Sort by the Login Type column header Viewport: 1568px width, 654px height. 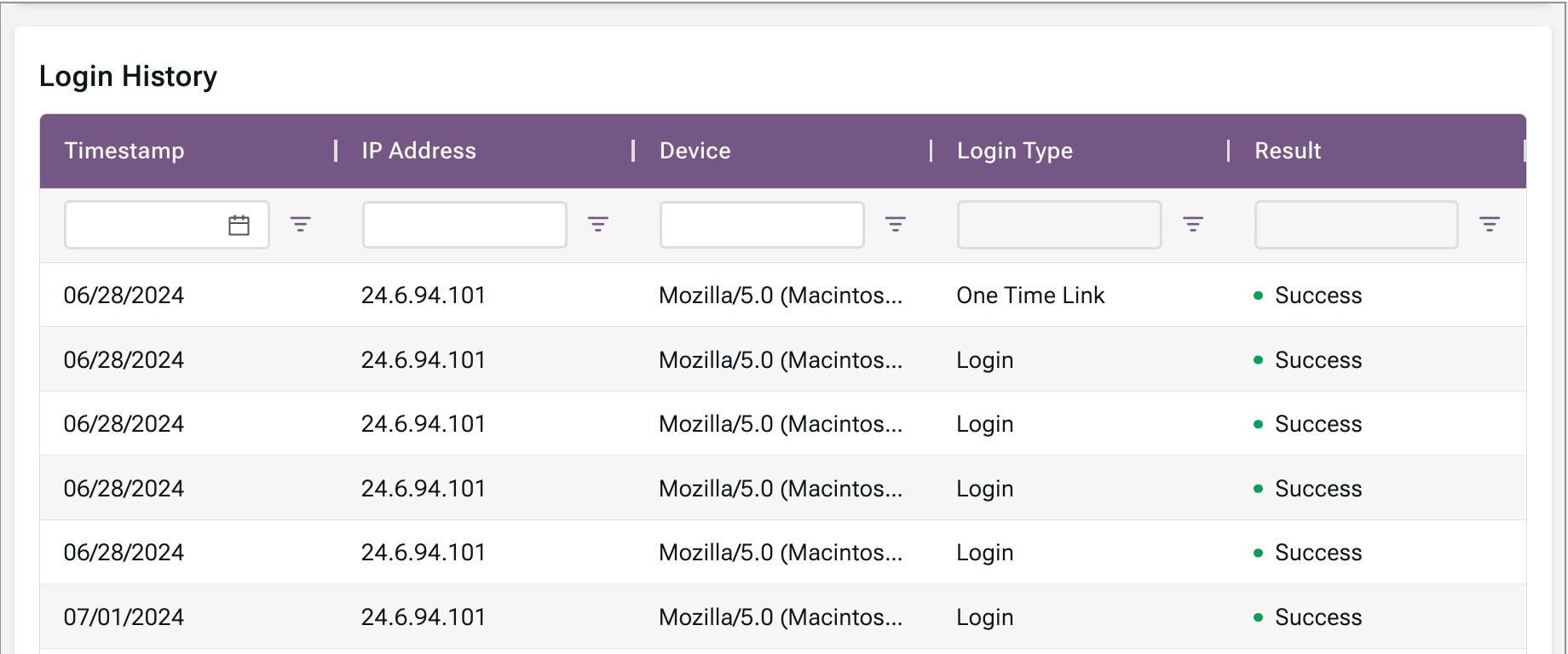coord(1014,151)
